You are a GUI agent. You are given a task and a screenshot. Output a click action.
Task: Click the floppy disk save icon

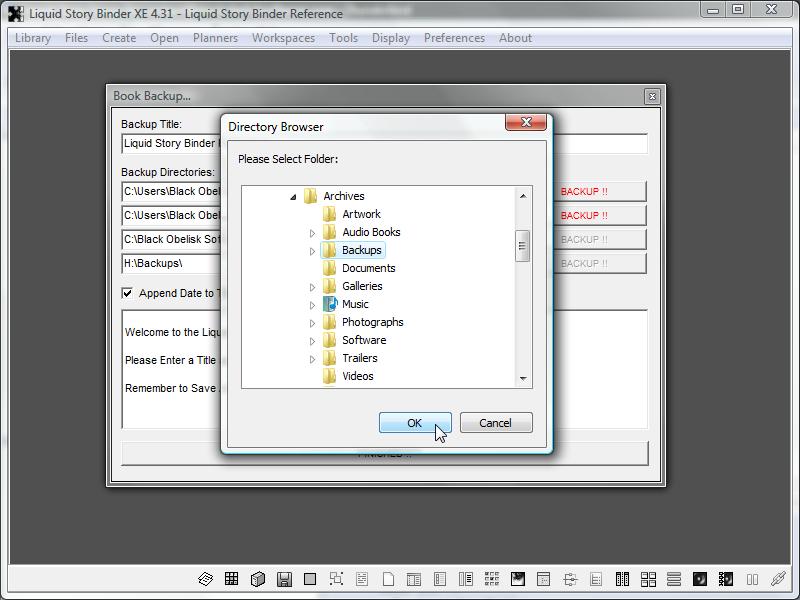284,579
